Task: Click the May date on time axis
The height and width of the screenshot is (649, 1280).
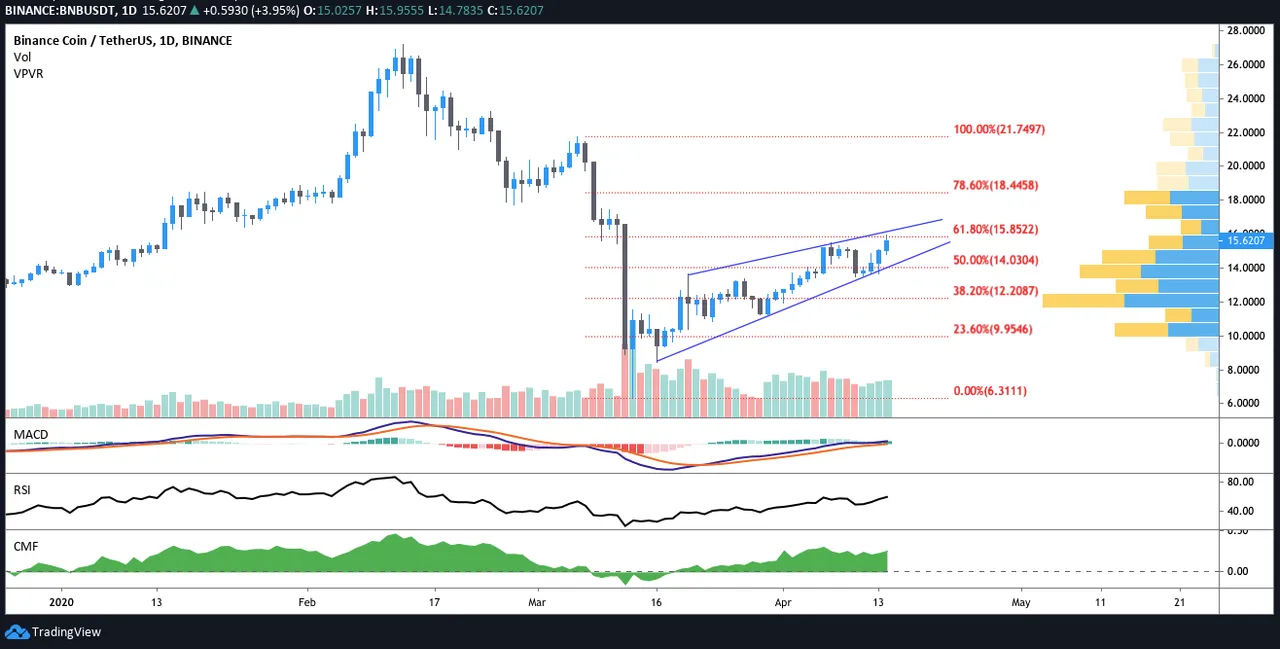Action: (1020, 603)
